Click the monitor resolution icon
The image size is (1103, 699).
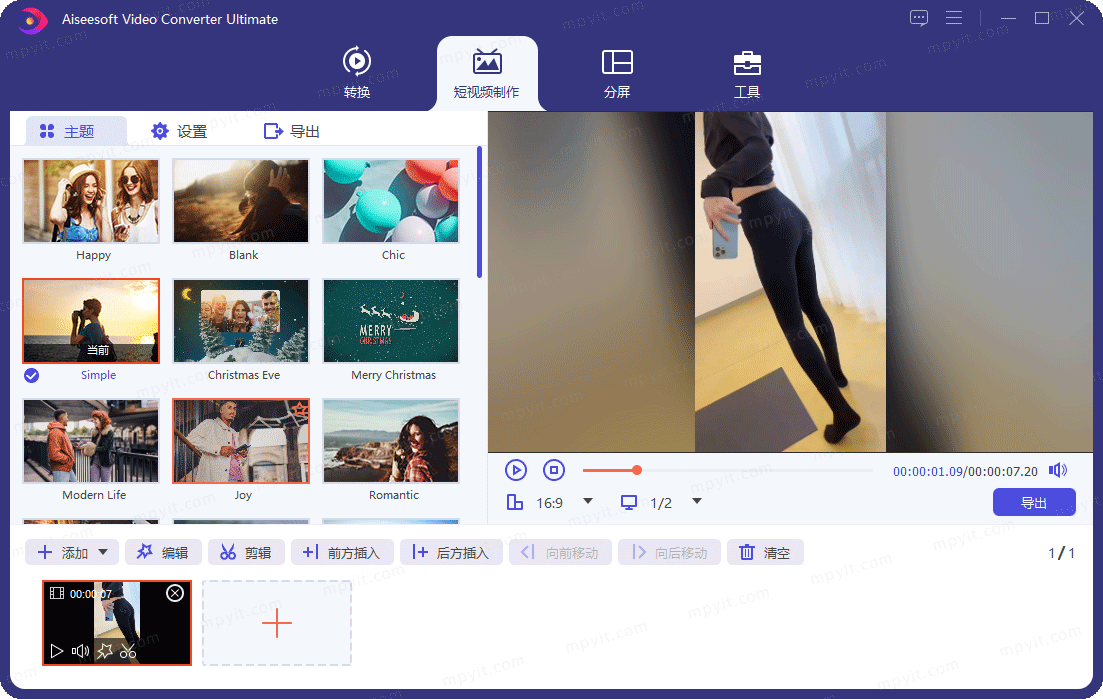pyautogui.click(x=629, y=502)
